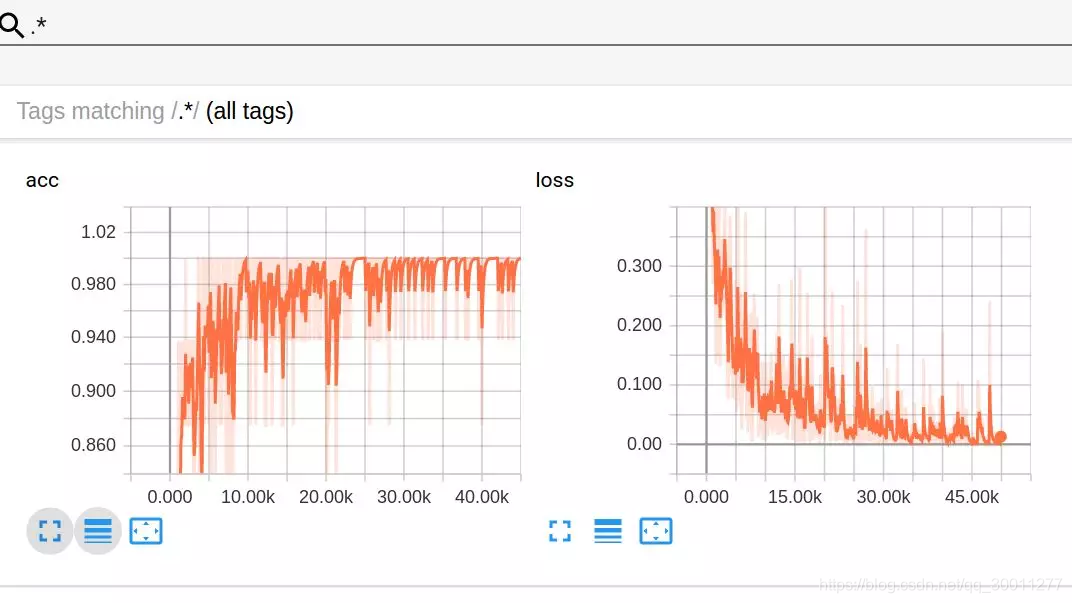Expand the acc chart to full size
1072x603 pixels.
coord(50,531)
